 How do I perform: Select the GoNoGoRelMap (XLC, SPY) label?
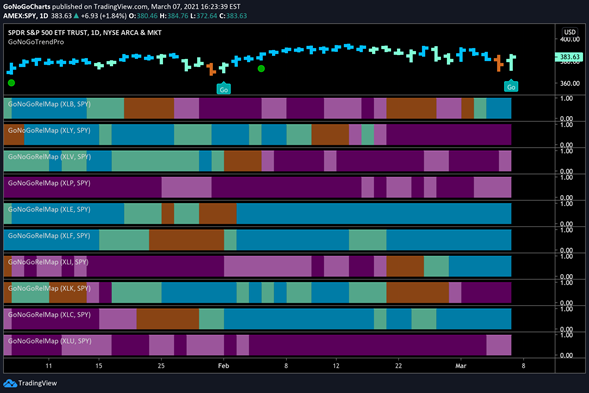tap(49, 314)
